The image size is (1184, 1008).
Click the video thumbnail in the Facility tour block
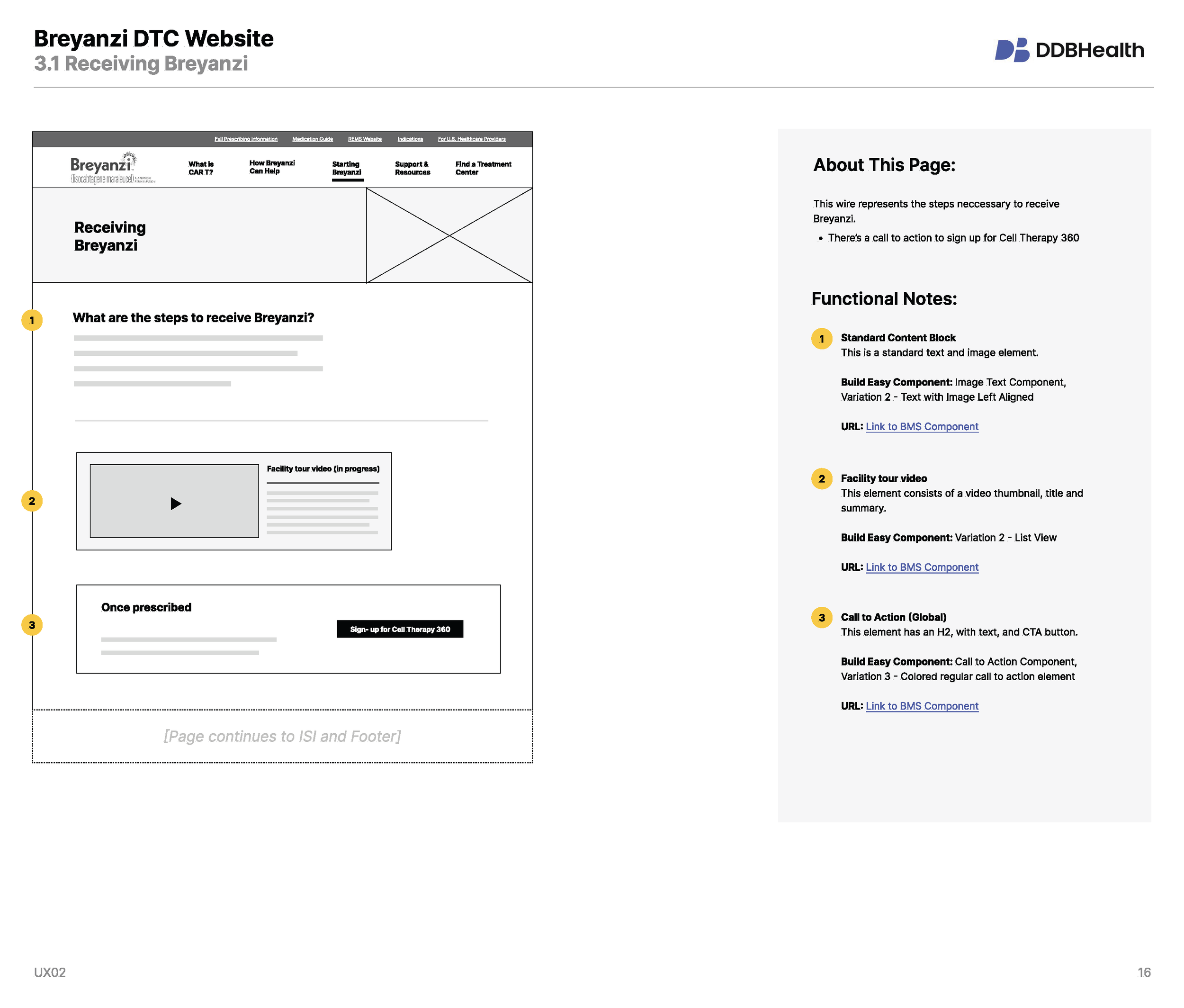point(175,502)
